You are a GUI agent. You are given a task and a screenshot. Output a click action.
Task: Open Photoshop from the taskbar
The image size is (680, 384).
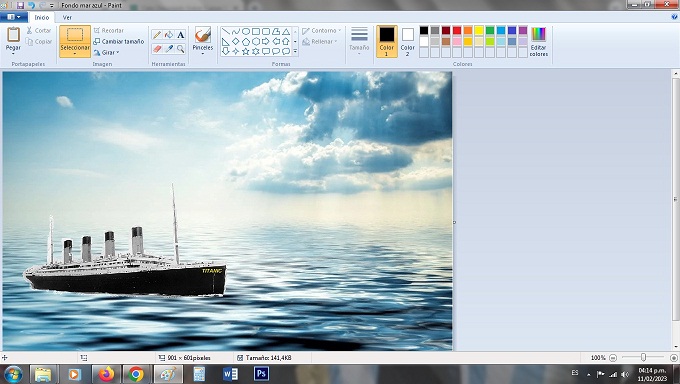[x=261, y=374]
